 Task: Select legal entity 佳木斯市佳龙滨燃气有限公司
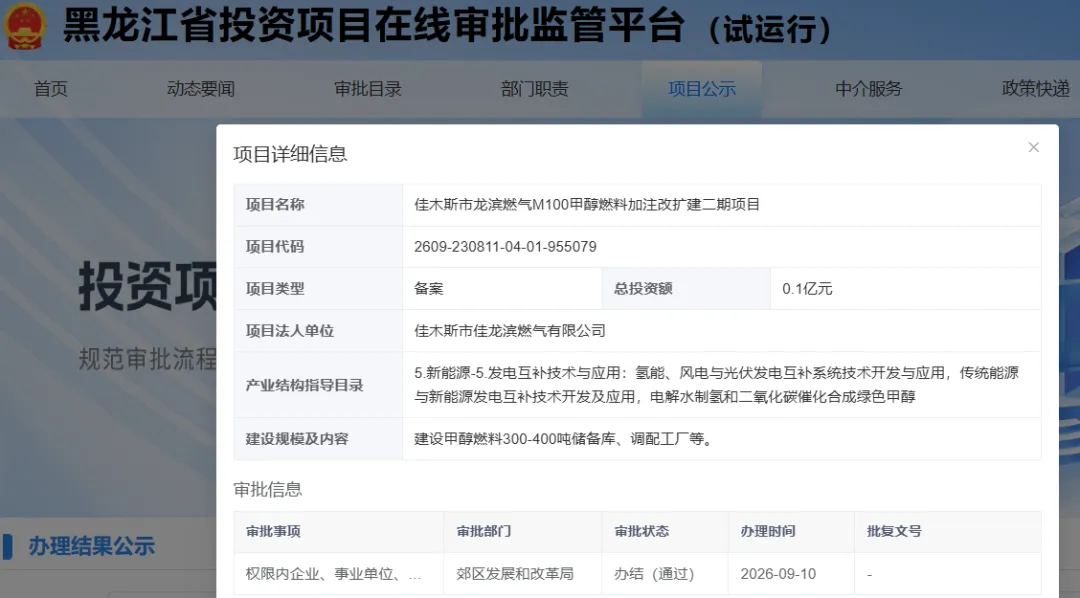(x=510, y=331)
